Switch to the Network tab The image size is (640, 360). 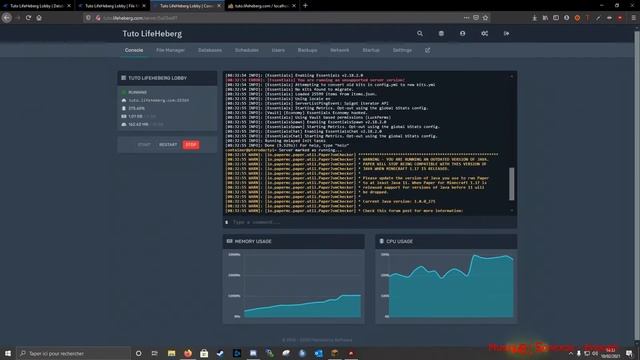(x=340, y=50)
